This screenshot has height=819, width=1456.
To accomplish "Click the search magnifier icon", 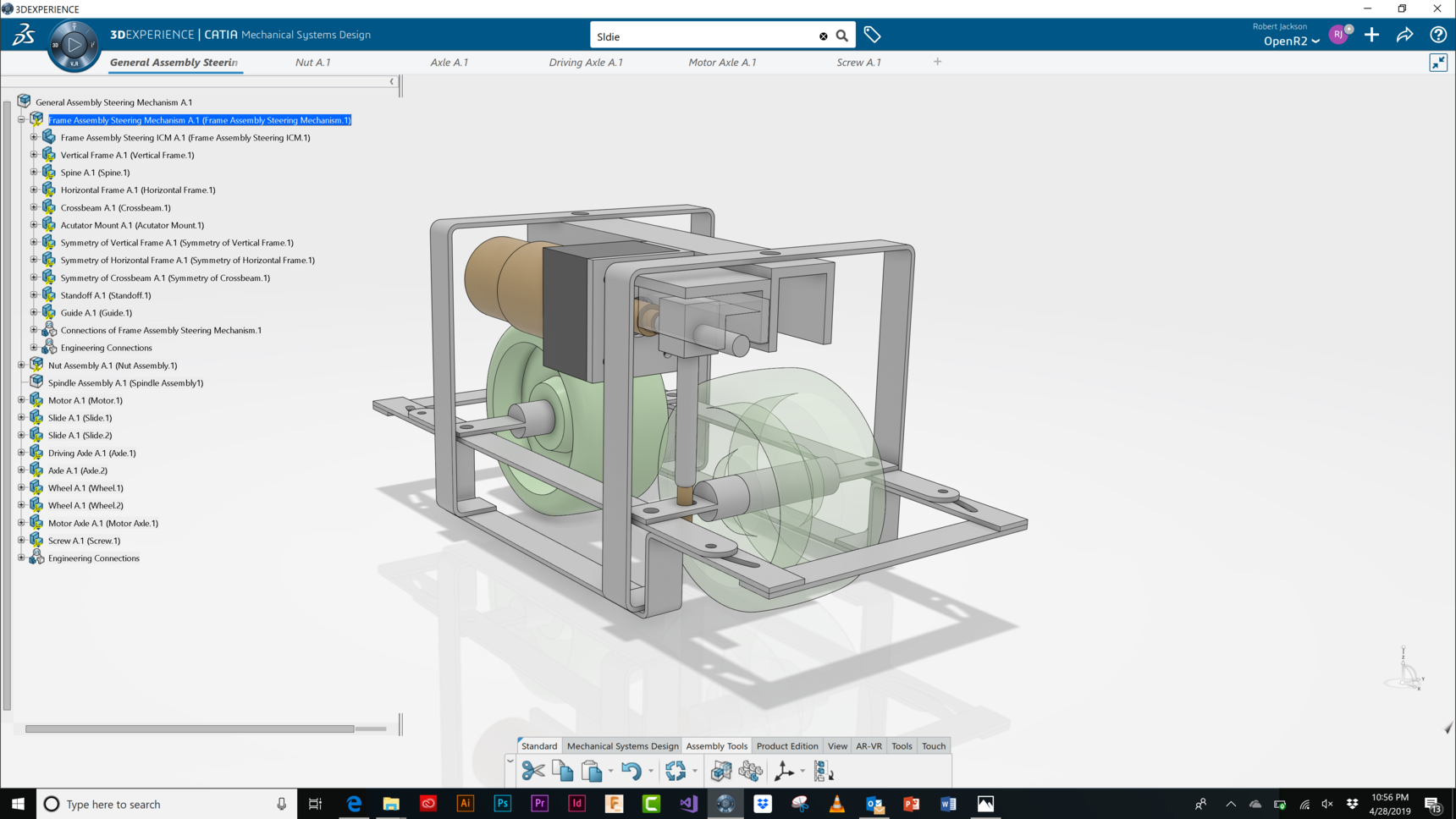I will click(842, 36).
